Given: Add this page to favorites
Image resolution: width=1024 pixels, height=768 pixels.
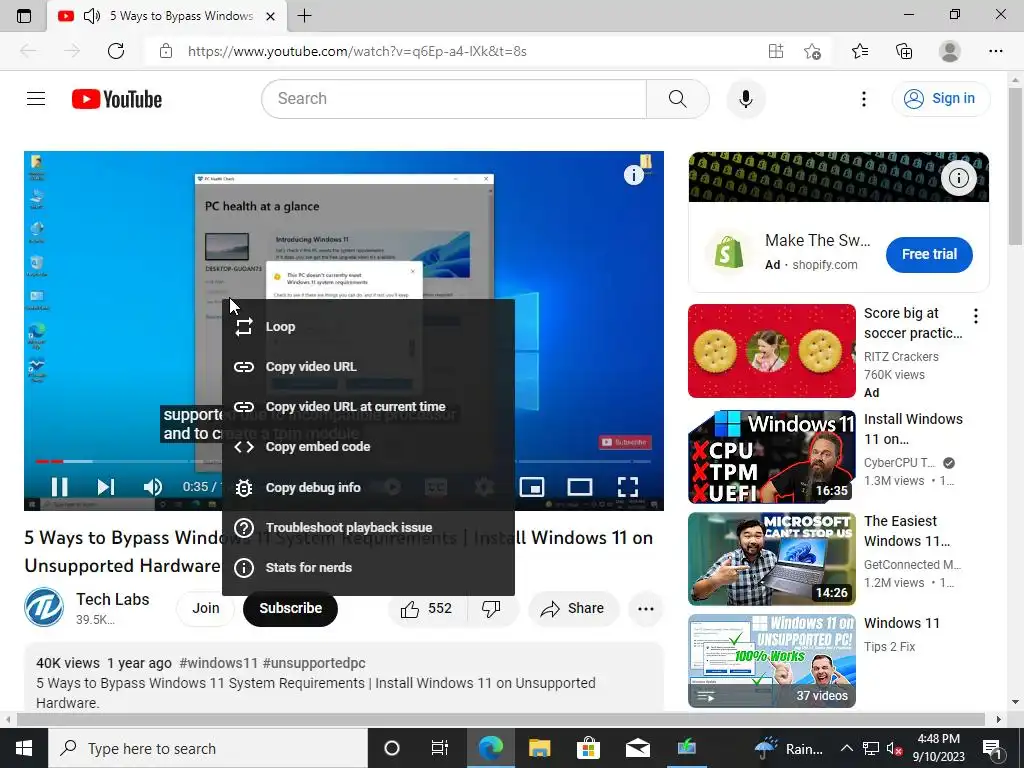Looking at the screenshot, I should coord(812,51).
